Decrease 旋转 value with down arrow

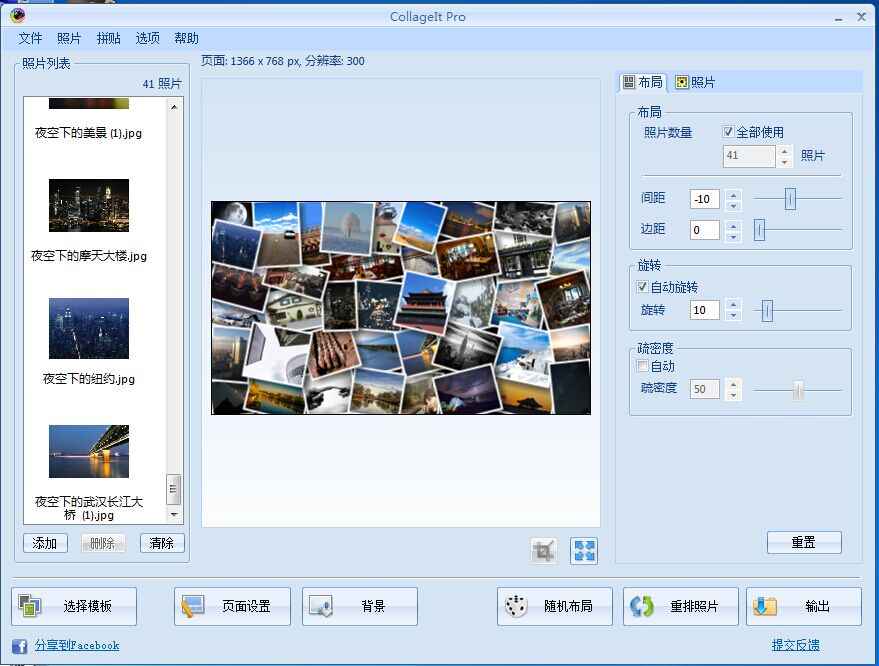[x=733, y=315]
